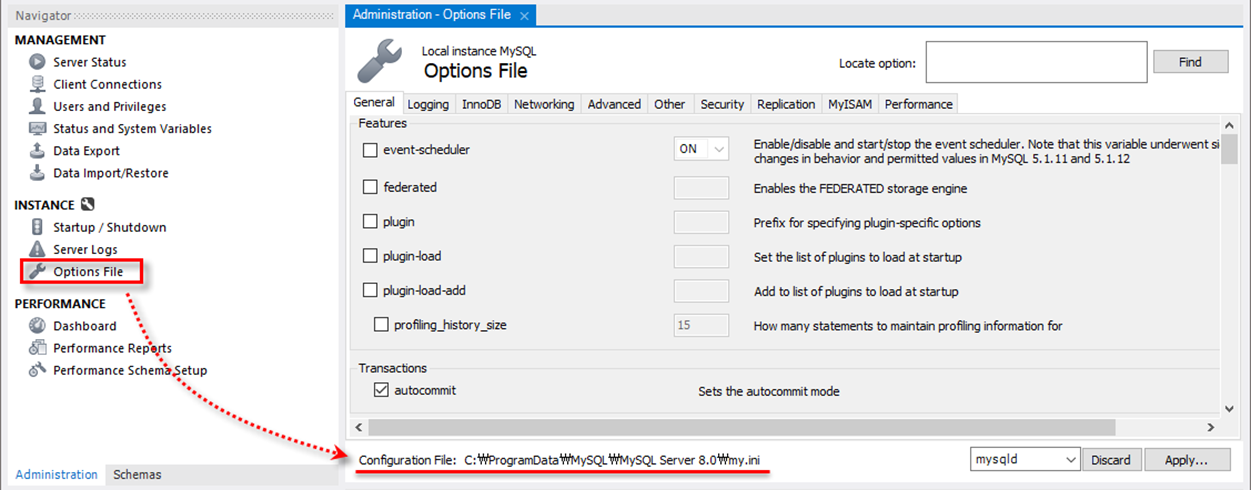The height and width of the screenshot is (490, 1251).
Task: Switch to the Networking tab
Action: coord(544,104)
